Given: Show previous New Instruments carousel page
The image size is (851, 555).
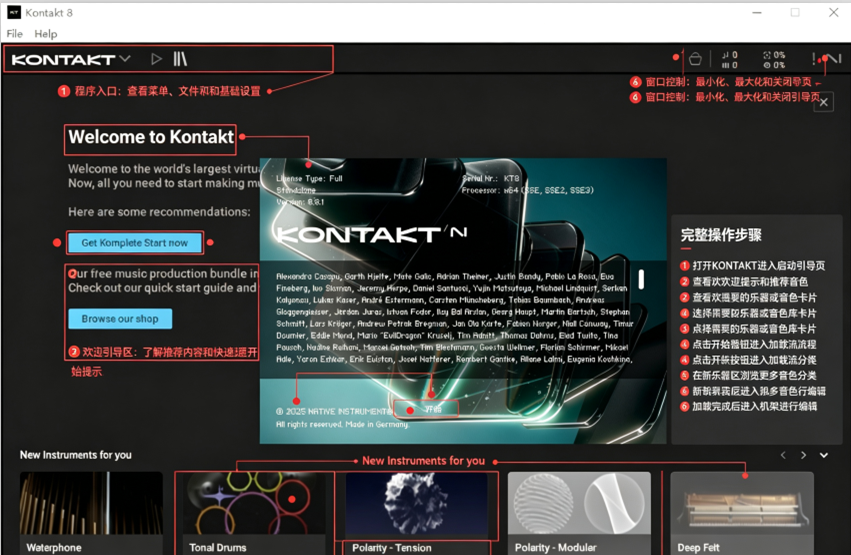Looking at the screenshot, I should (783, 455).
